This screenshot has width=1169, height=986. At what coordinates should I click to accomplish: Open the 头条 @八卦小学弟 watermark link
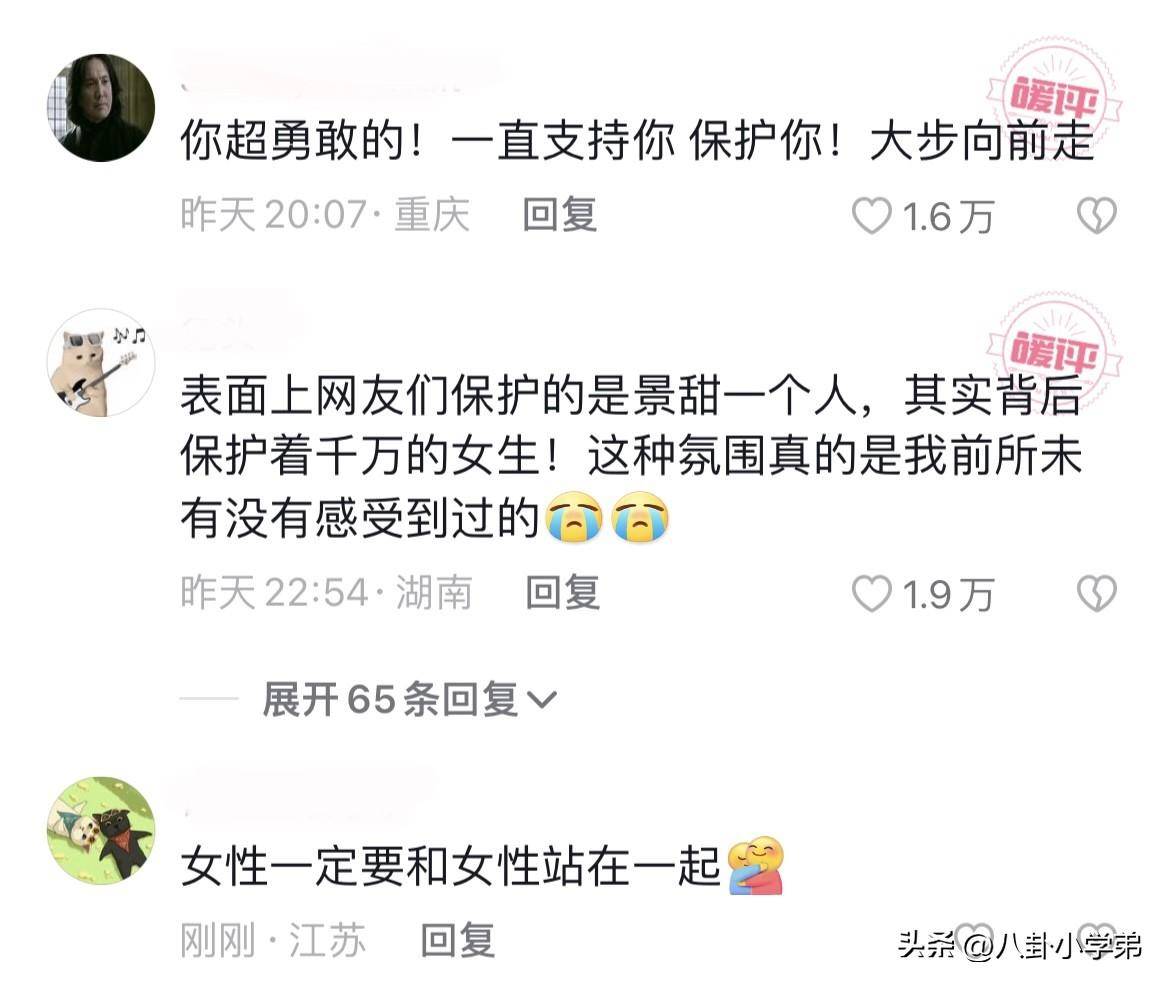1020,945
